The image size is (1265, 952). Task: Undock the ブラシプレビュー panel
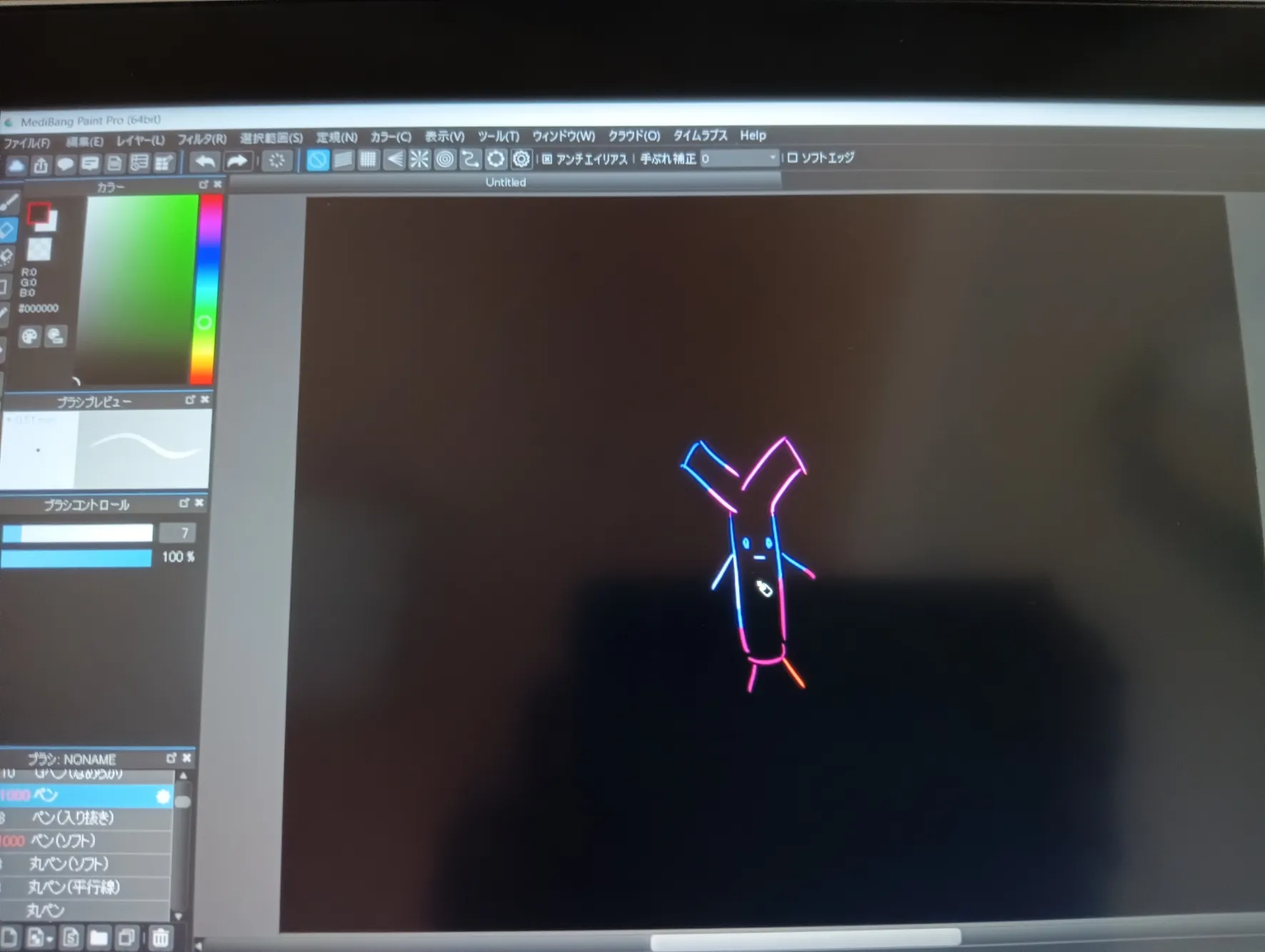point(190,400)
